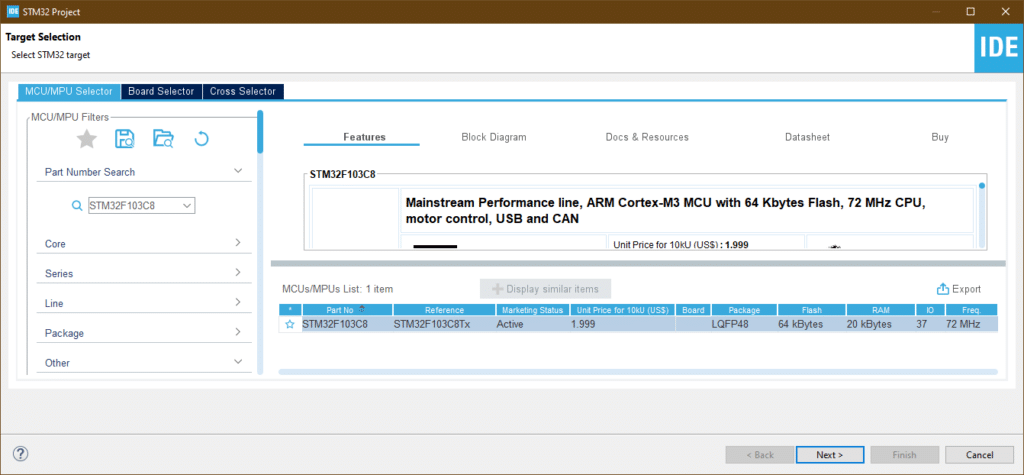1024x475 pixels.
Task: Open the part number combo box dropdown
Action: [187, 206]
